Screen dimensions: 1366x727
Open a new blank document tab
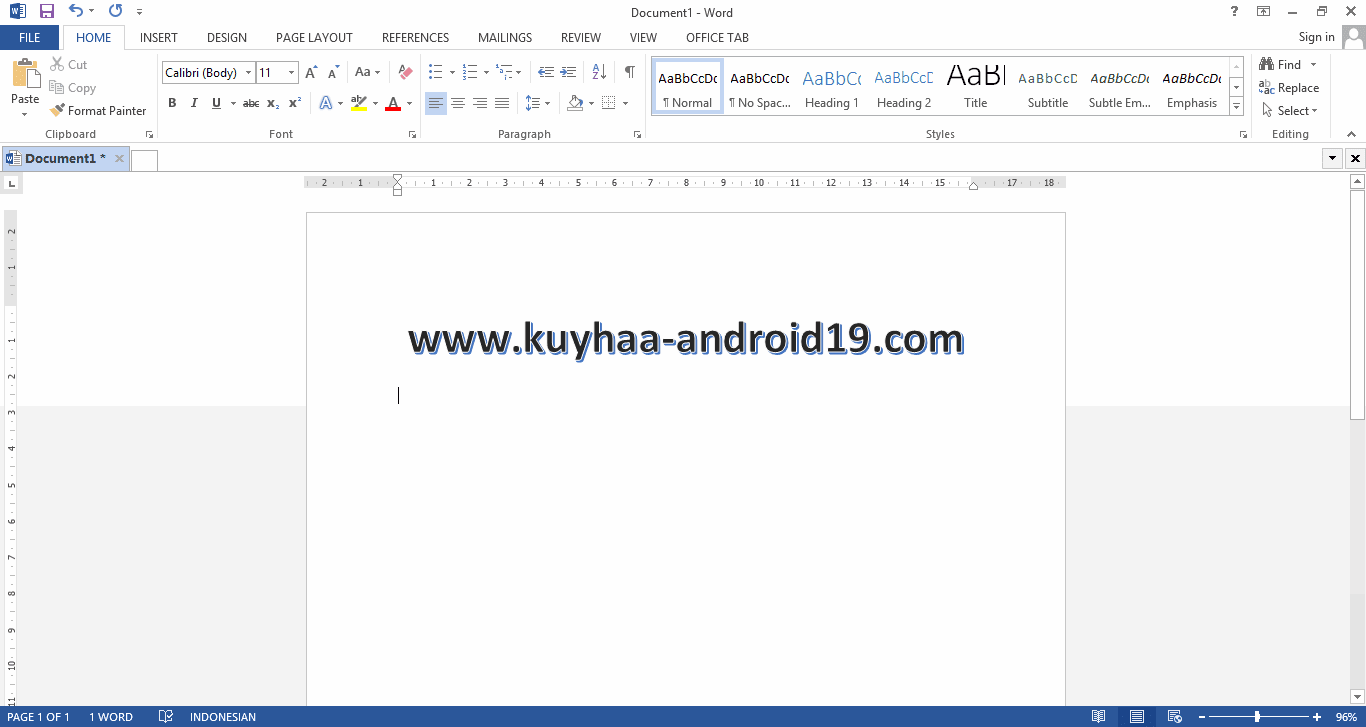point(144,160)
